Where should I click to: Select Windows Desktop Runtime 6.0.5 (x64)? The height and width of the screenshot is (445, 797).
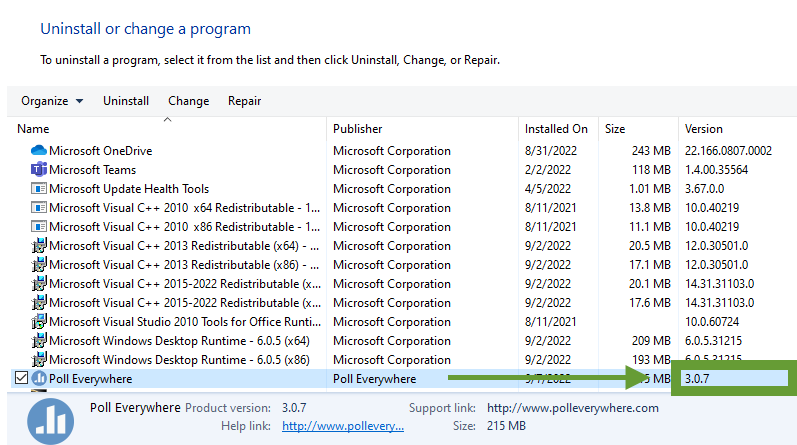(x=179, y=341)
